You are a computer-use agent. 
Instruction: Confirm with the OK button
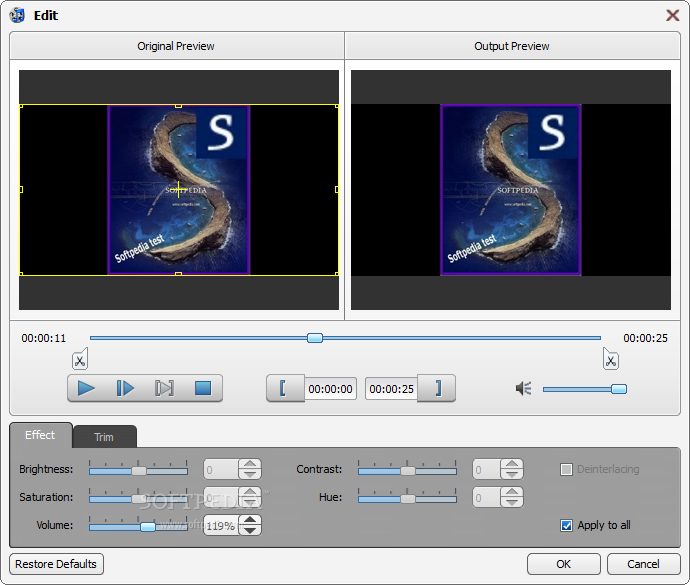[x=563, y=564]
